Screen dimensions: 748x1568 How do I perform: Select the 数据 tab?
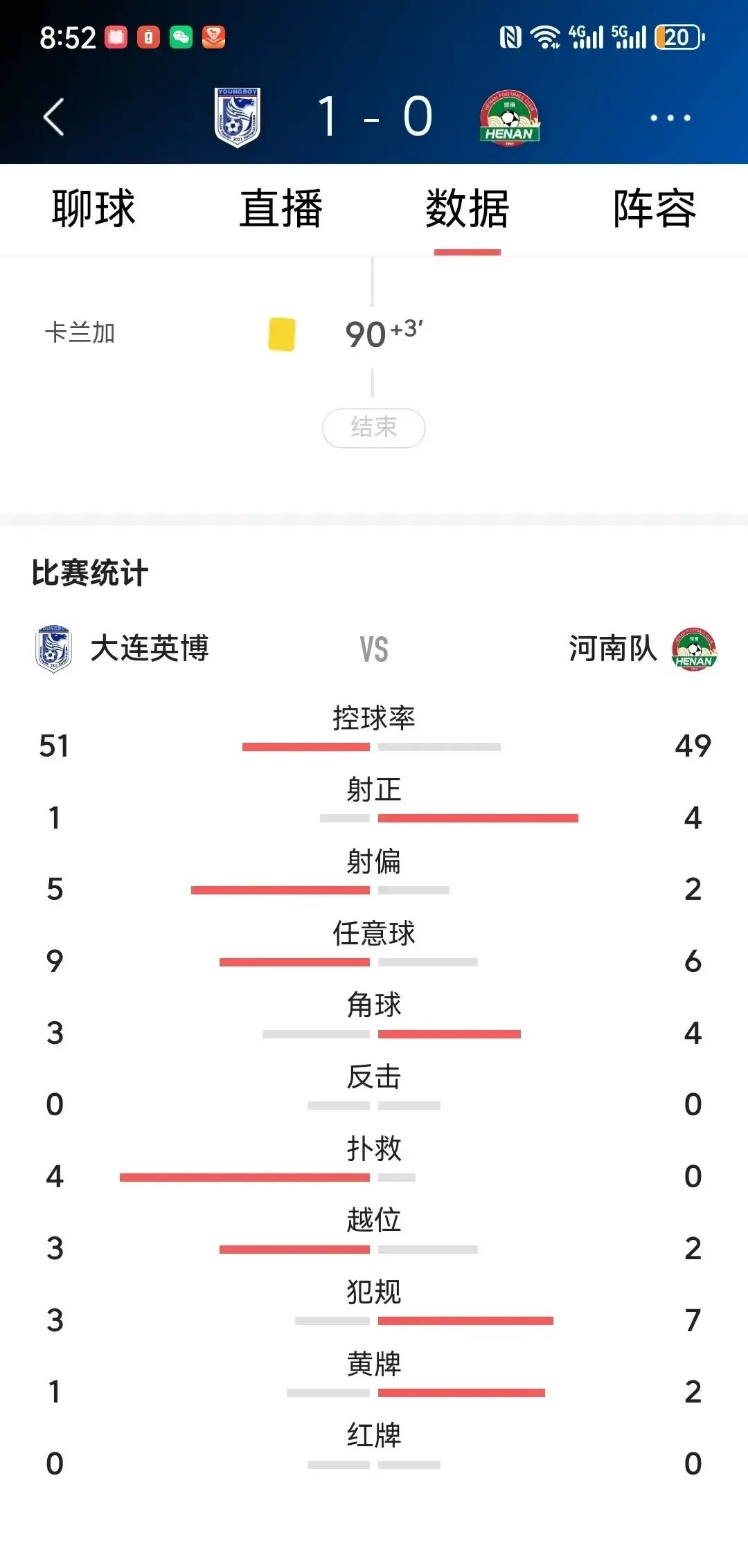pyautogui.click(x=467, y=208)
